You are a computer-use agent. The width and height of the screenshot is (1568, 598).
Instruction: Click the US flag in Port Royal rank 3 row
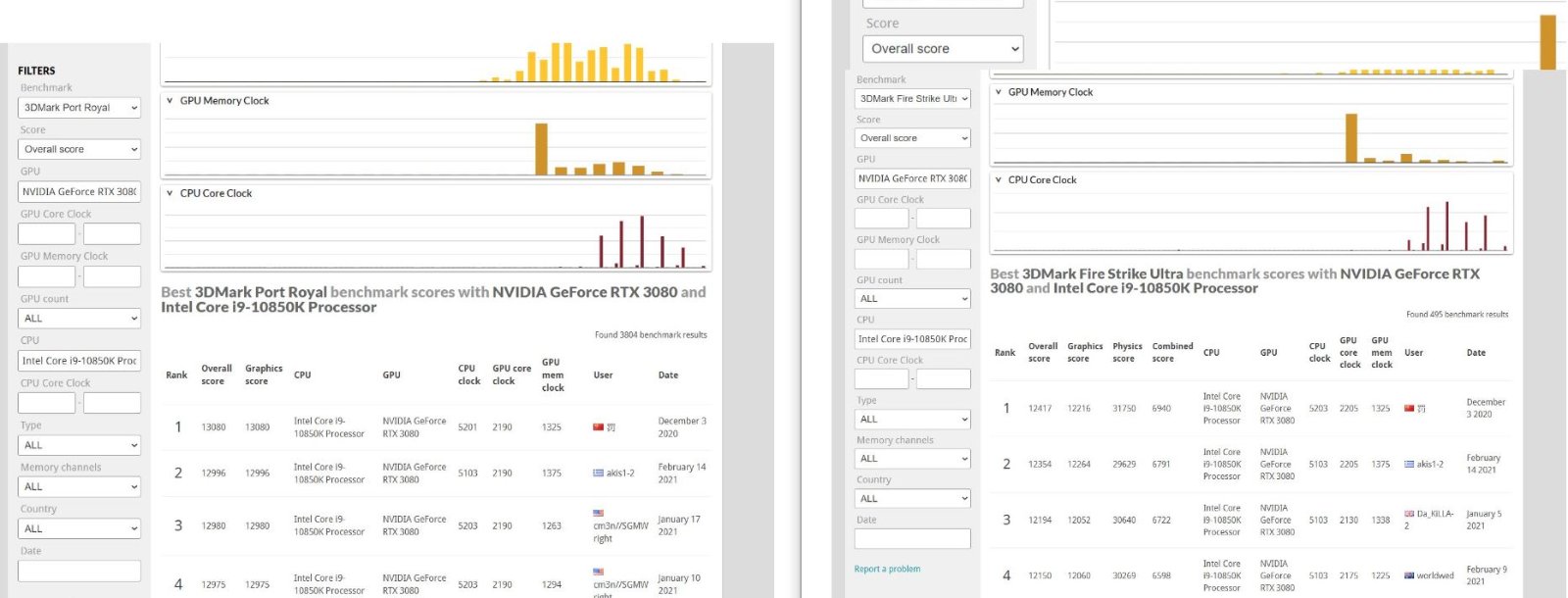click(598, 513)
